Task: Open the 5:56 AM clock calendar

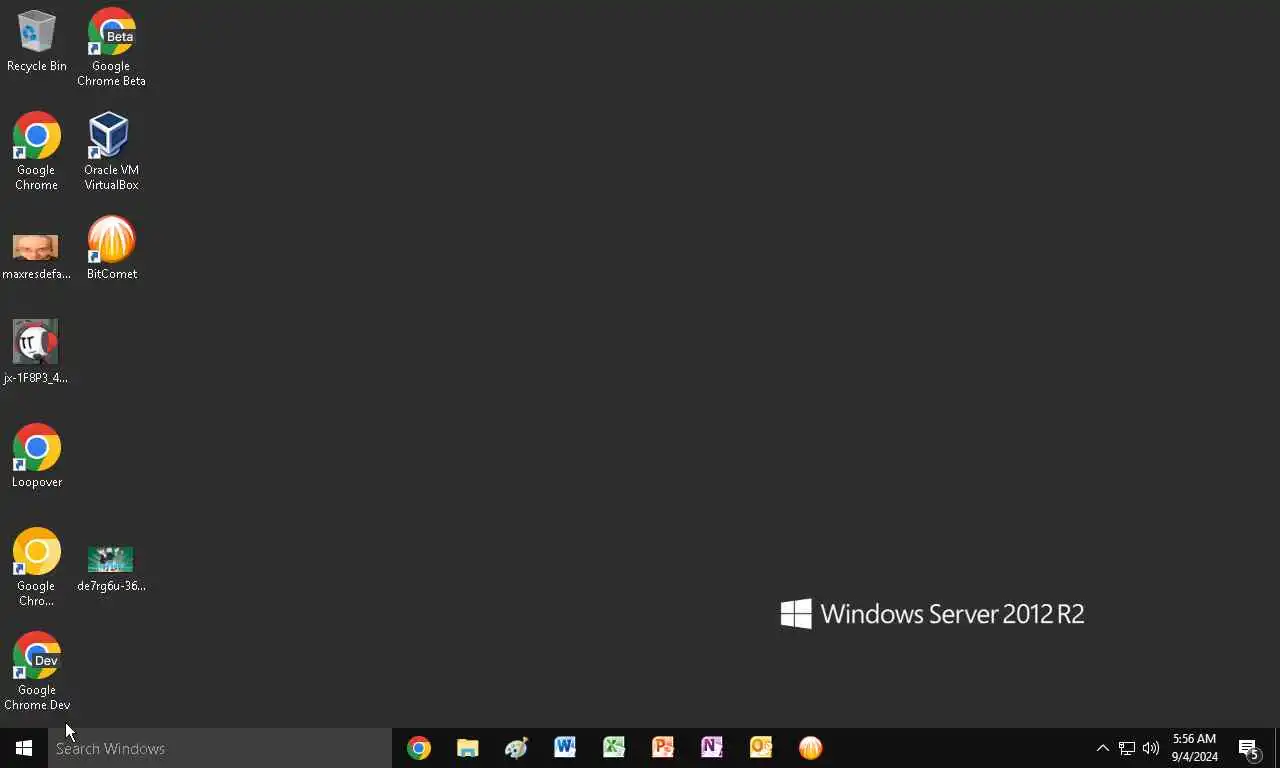Action: pos(1195,748)
